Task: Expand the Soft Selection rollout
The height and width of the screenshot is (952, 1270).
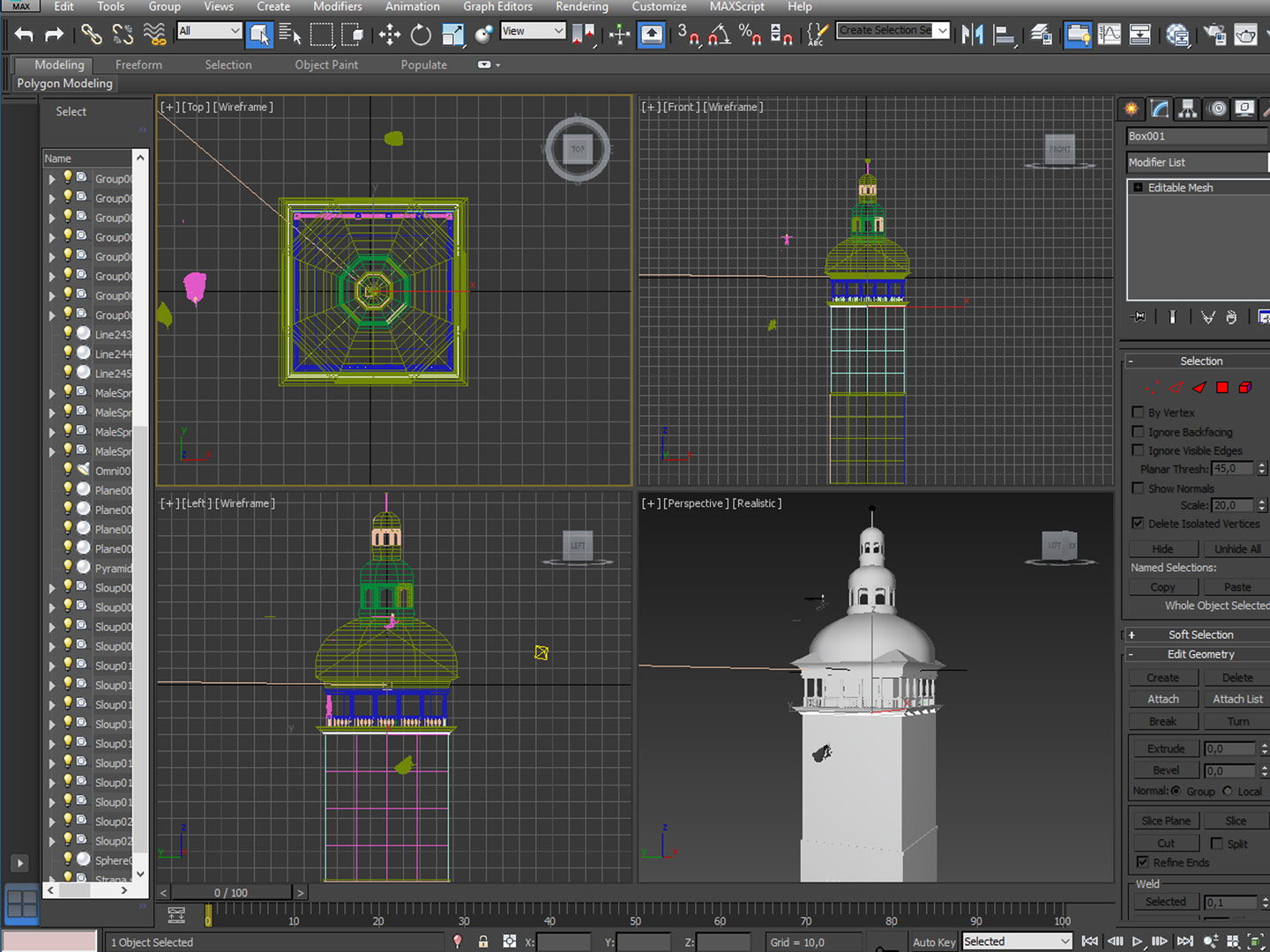Action: [1200, 635]
